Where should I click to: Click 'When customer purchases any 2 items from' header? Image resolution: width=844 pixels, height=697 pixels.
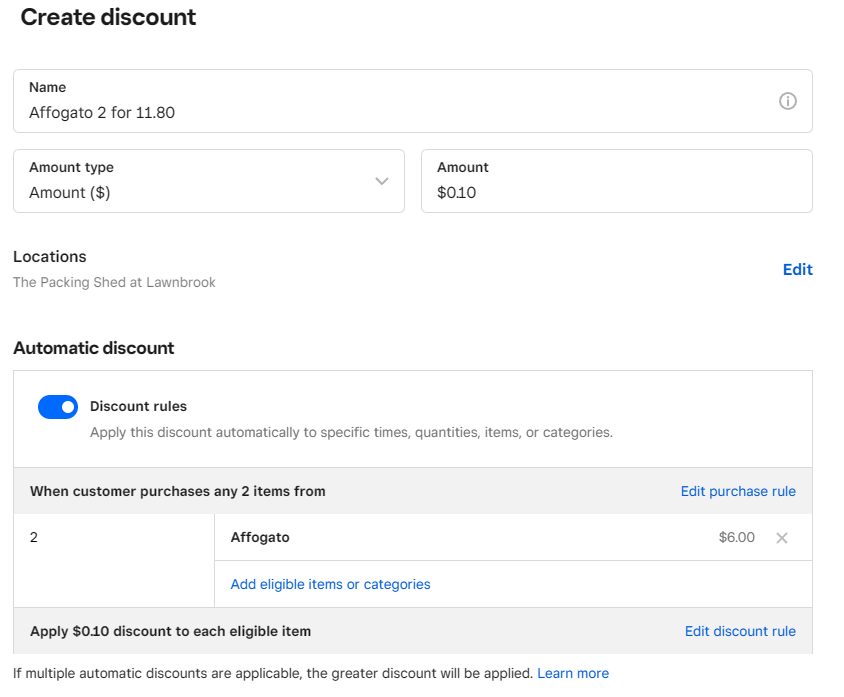pos(177,491)
